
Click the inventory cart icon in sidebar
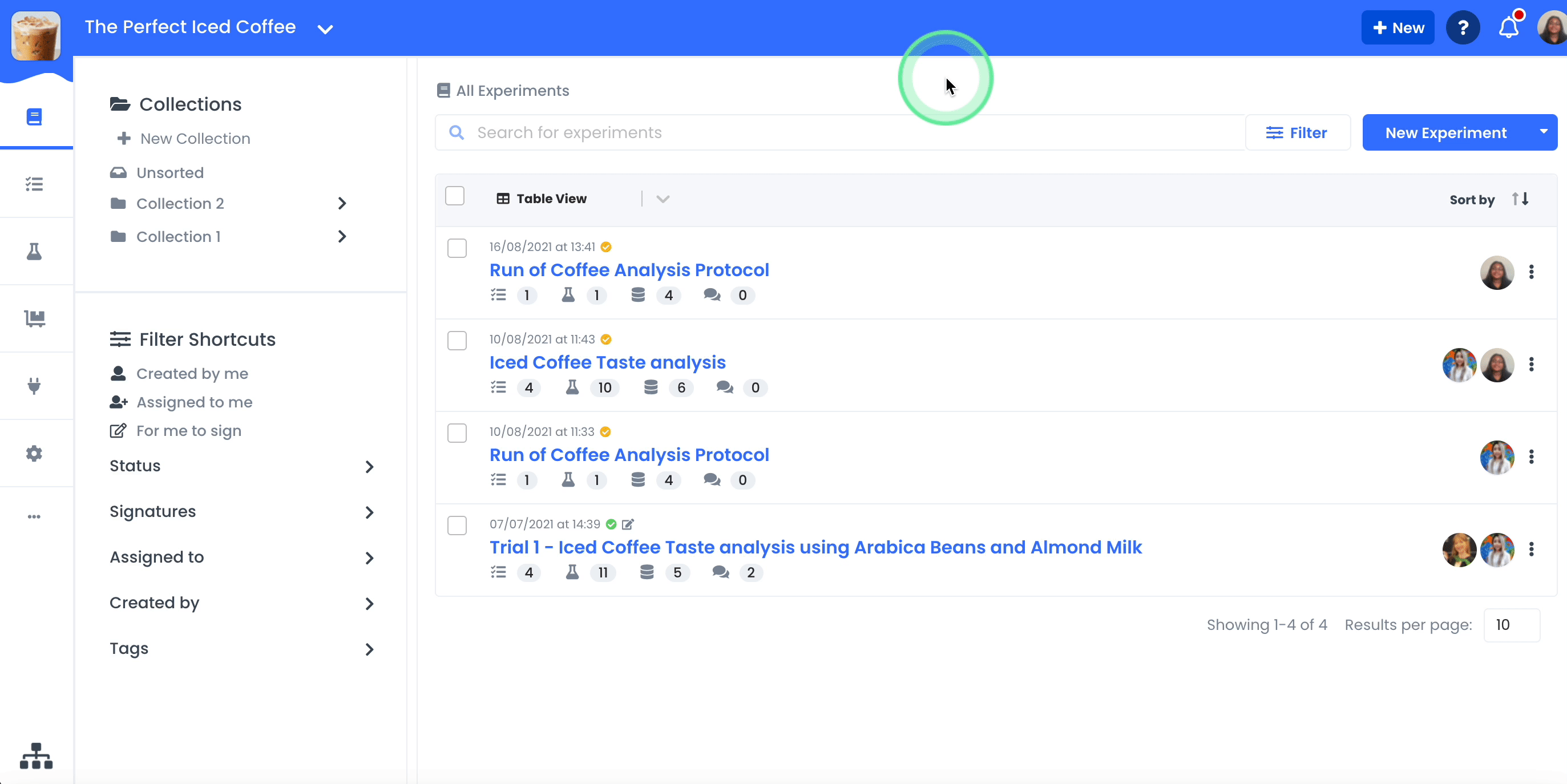[x=35, y=318]
